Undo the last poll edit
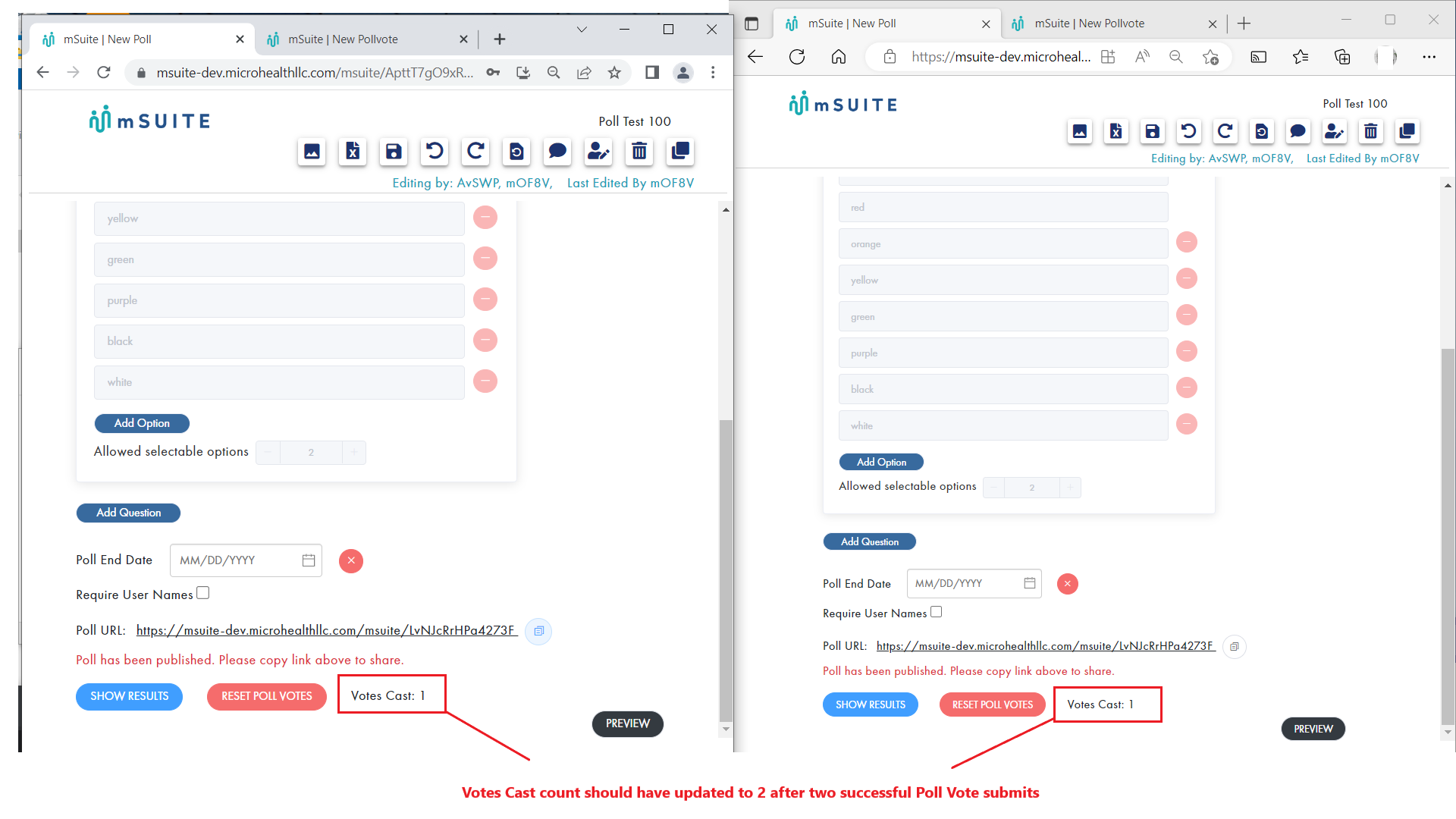 pos(434,152)
